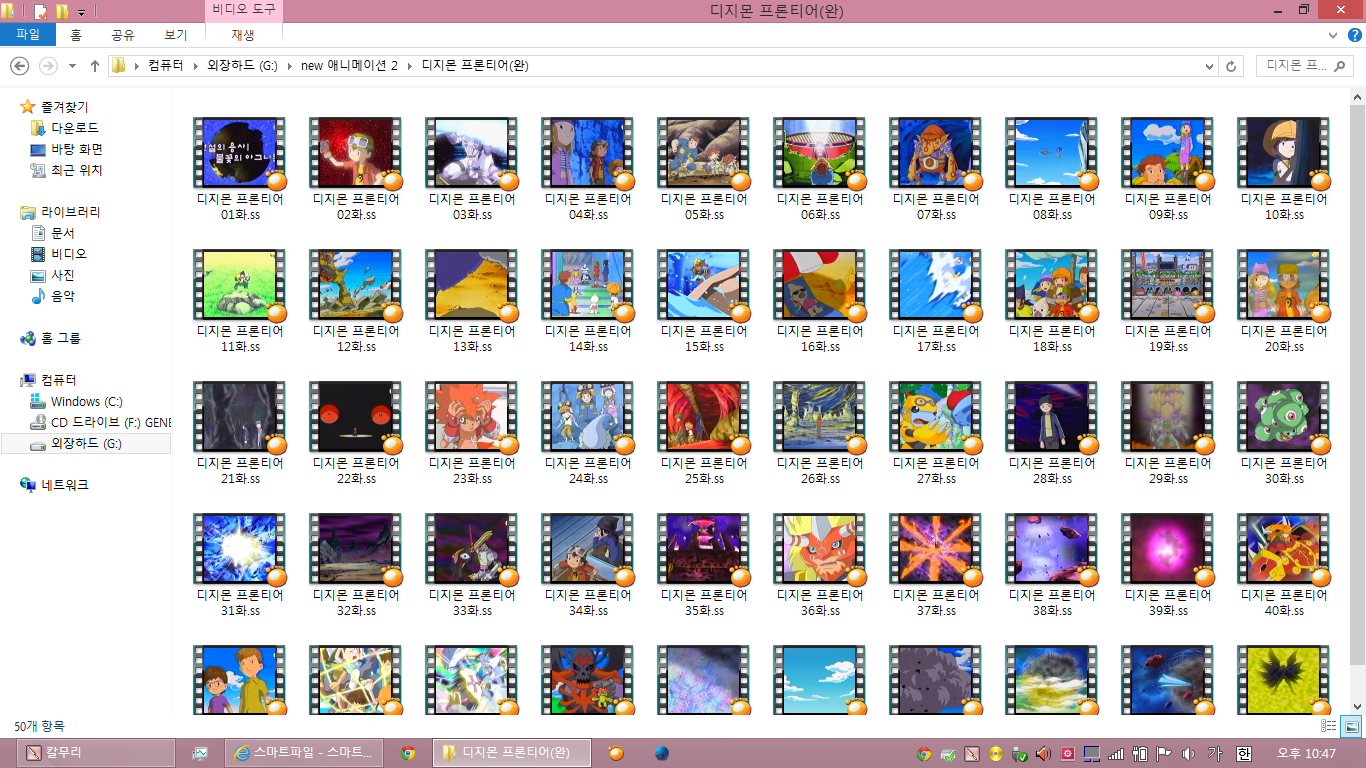Click the file list vertical scrollbar thumb
The height and width of the screenshot is (768, 1366).
tap(1357, 385)
